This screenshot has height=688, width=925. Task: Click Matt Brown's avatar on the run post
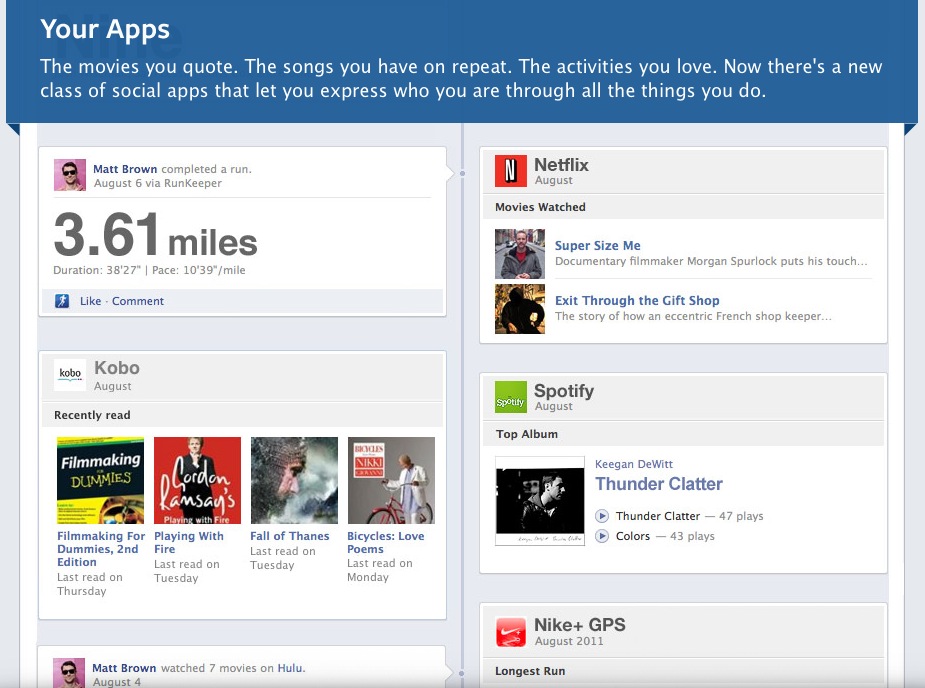pos(70,176)
